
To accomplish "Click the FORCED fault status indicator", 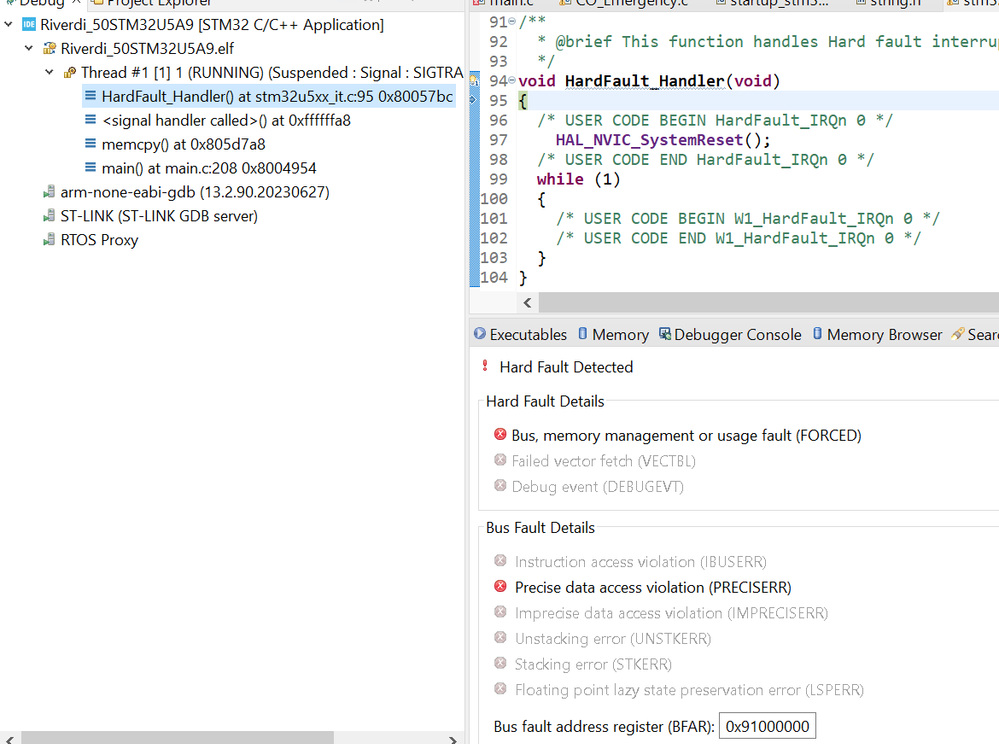I will (500, 434).
